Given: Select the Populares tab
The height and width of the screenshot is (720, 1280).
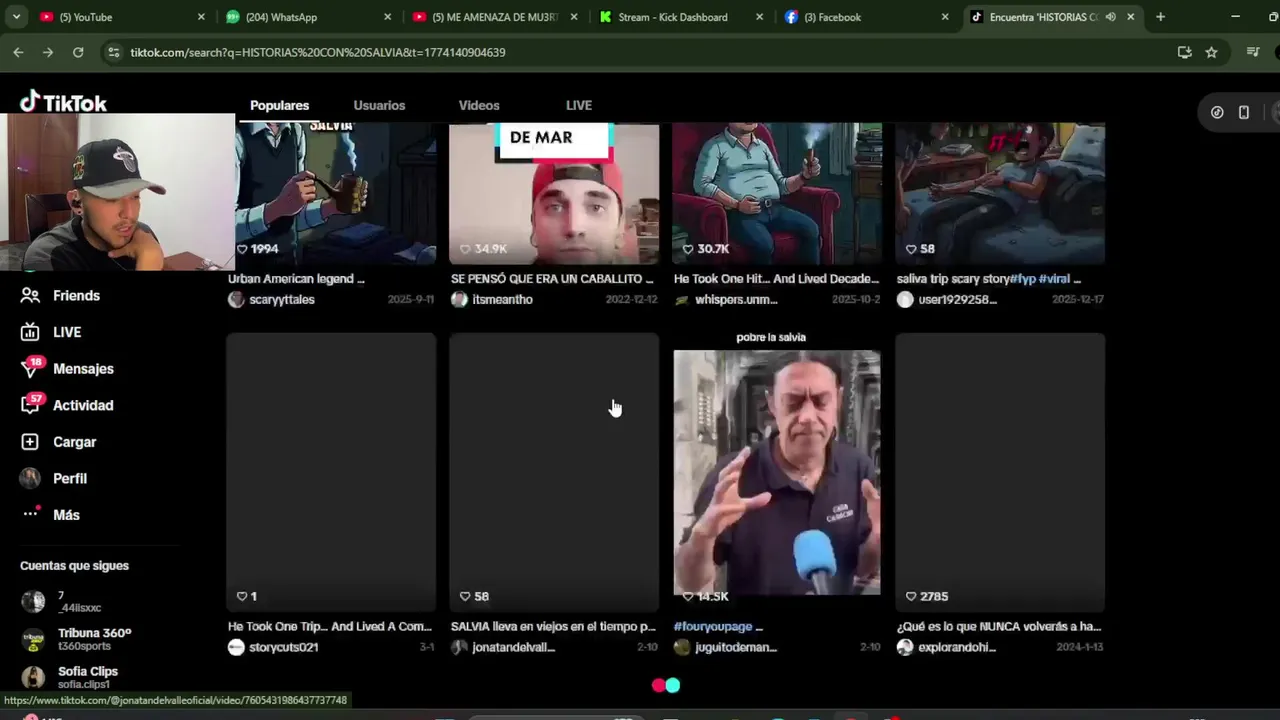Looking at the screenshot, I should [279, 105].
